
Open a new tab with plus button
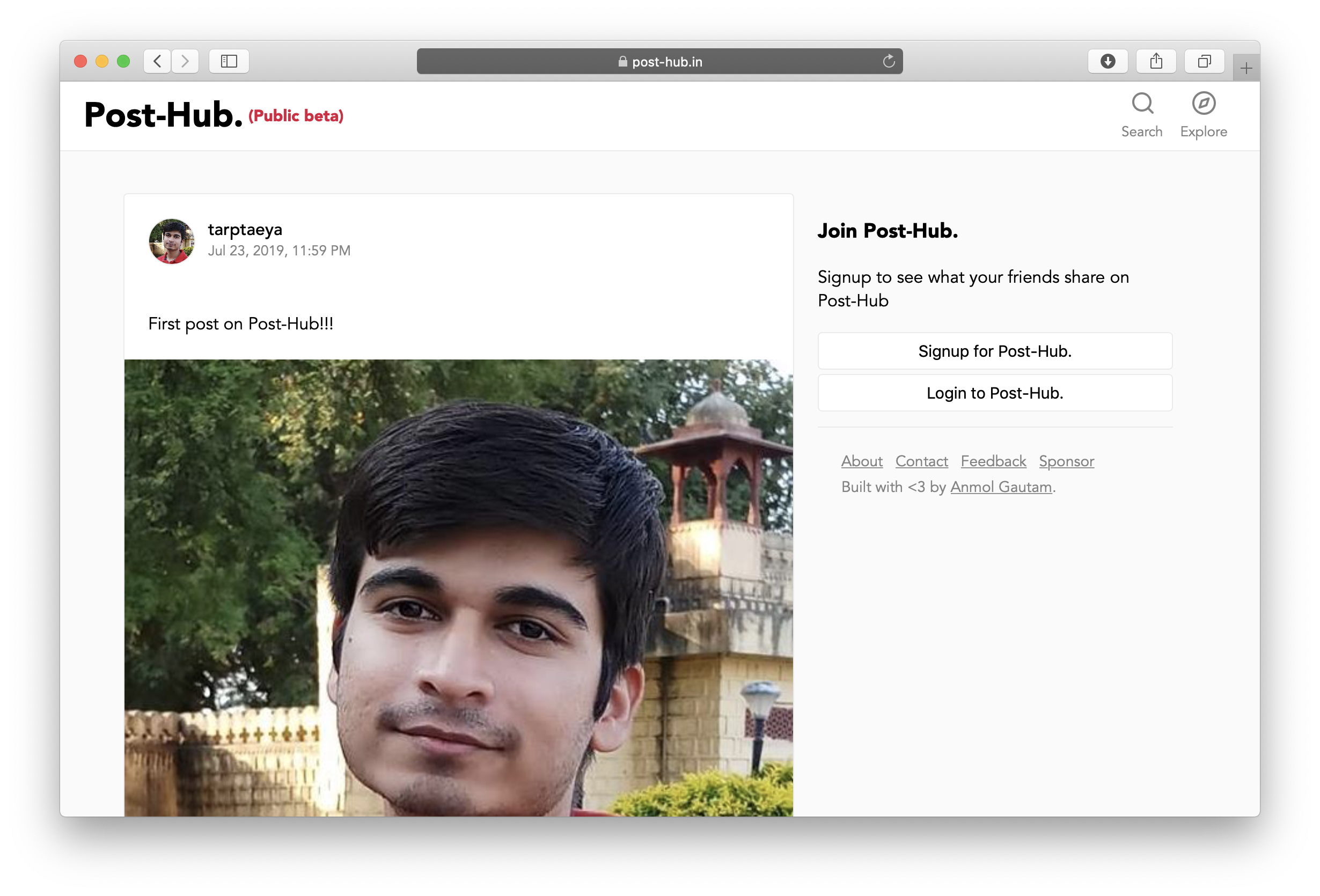pos(1246,69)
